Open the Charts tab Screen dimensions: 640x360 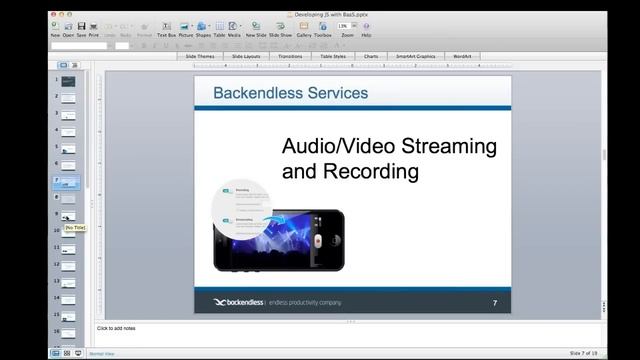371,56
